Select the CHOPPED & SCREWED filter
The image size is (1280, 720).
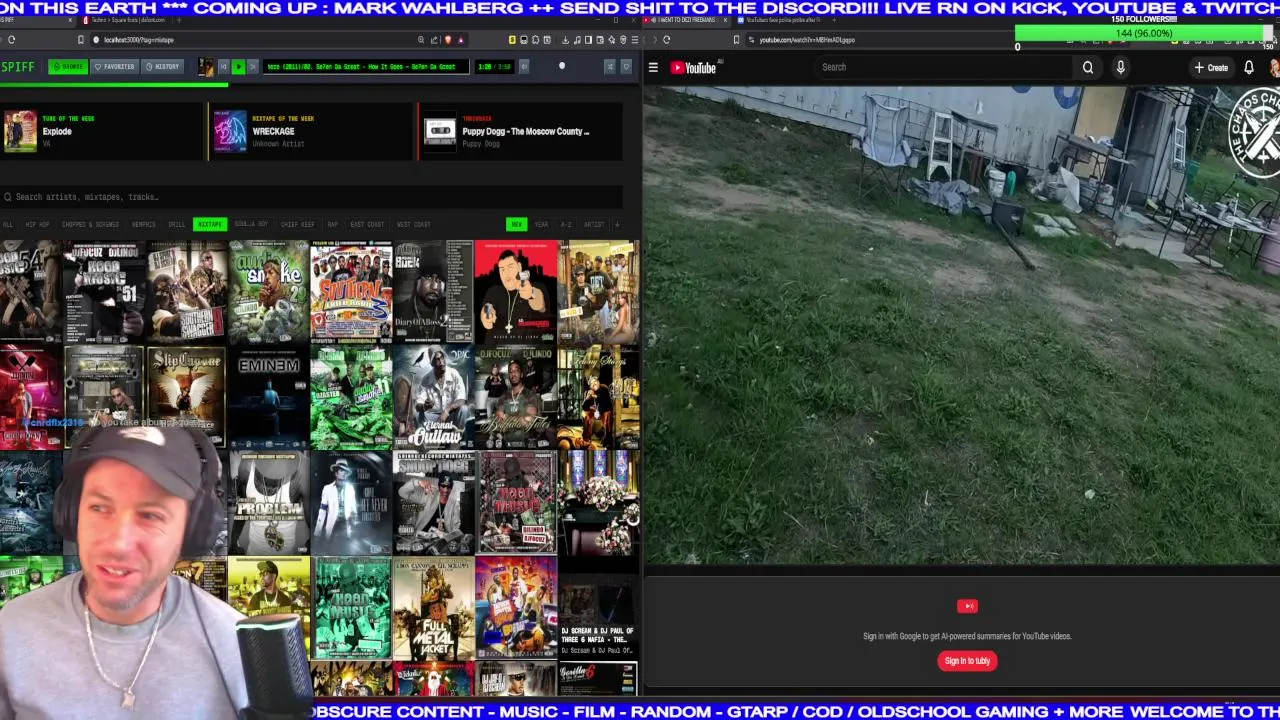[90, 224]
